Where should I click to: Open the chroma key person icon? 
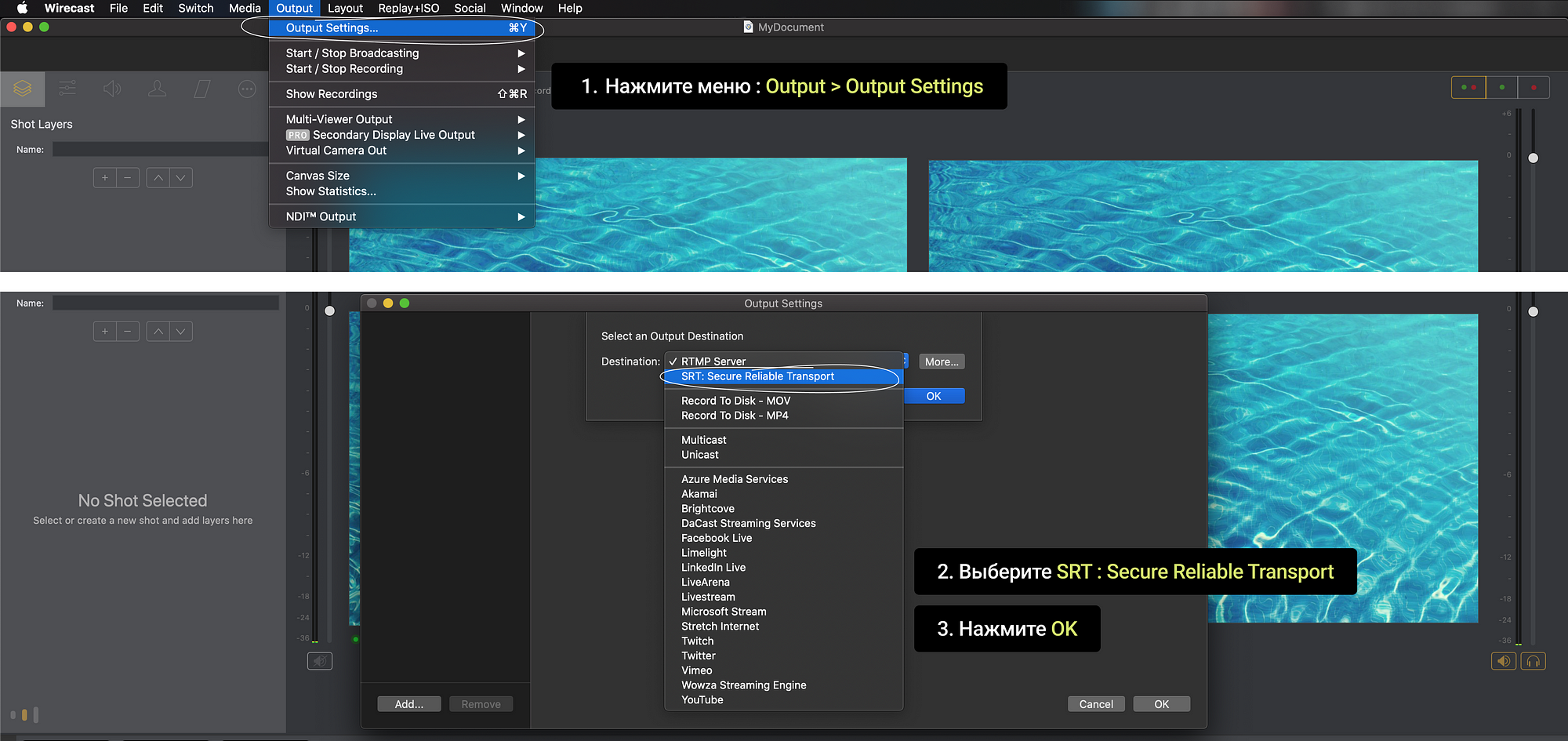[157, 89]
